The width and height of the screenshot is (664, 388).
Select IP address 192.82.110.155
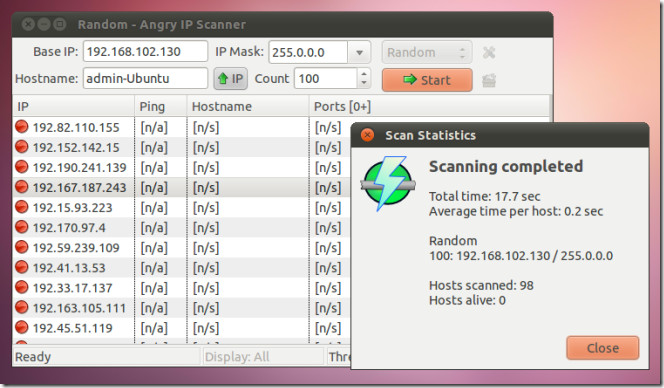coord(76,127)
